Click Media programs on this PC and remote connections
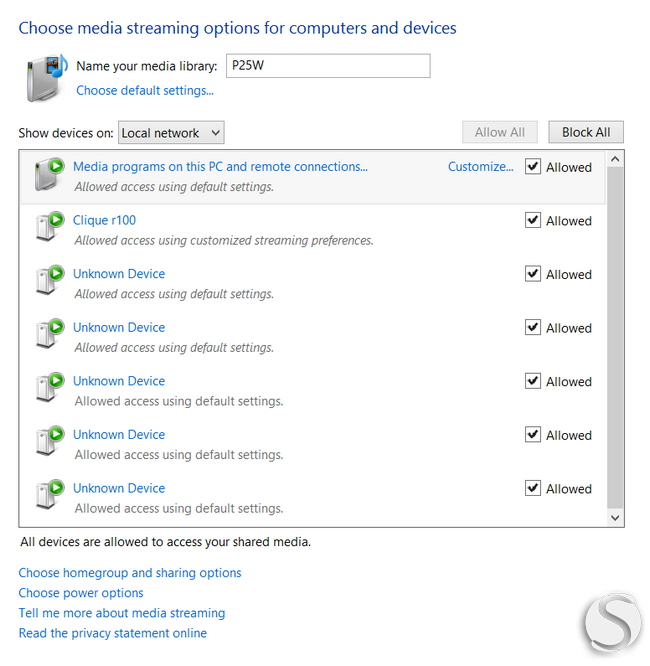Image resolution: width=650 pixels, height=666 pixels. click(x=220, y=166)
